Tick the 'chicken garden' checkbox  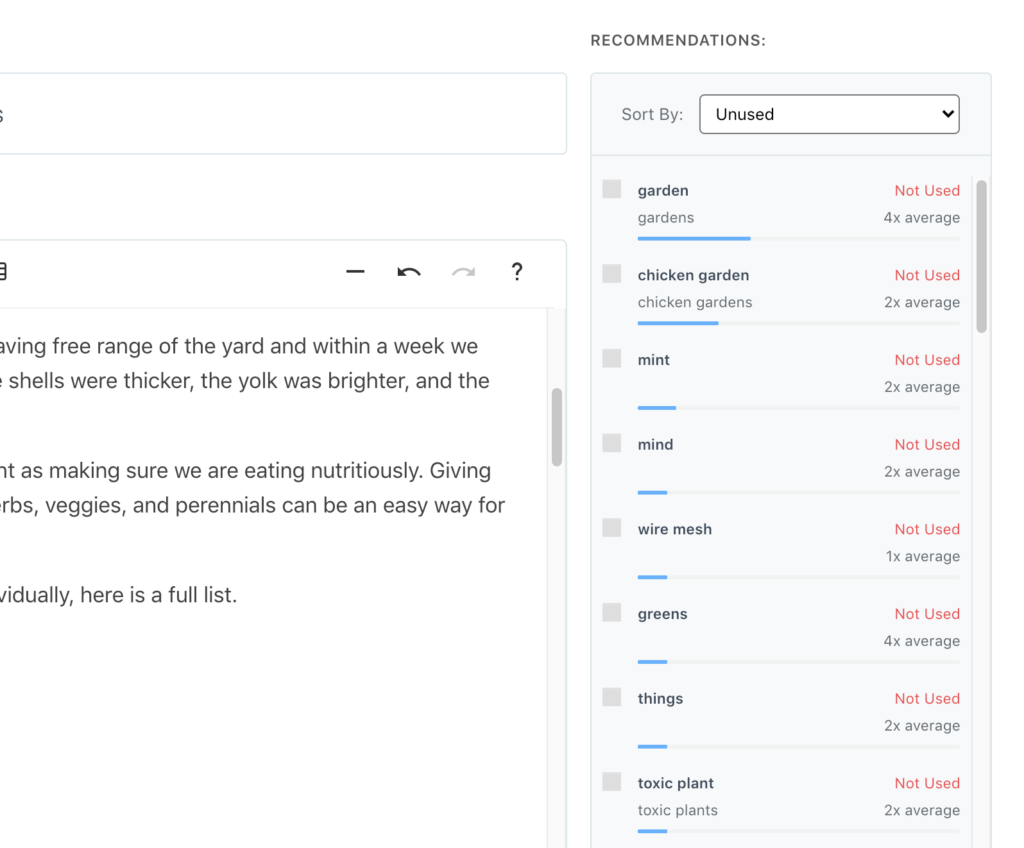click(612, 274)
